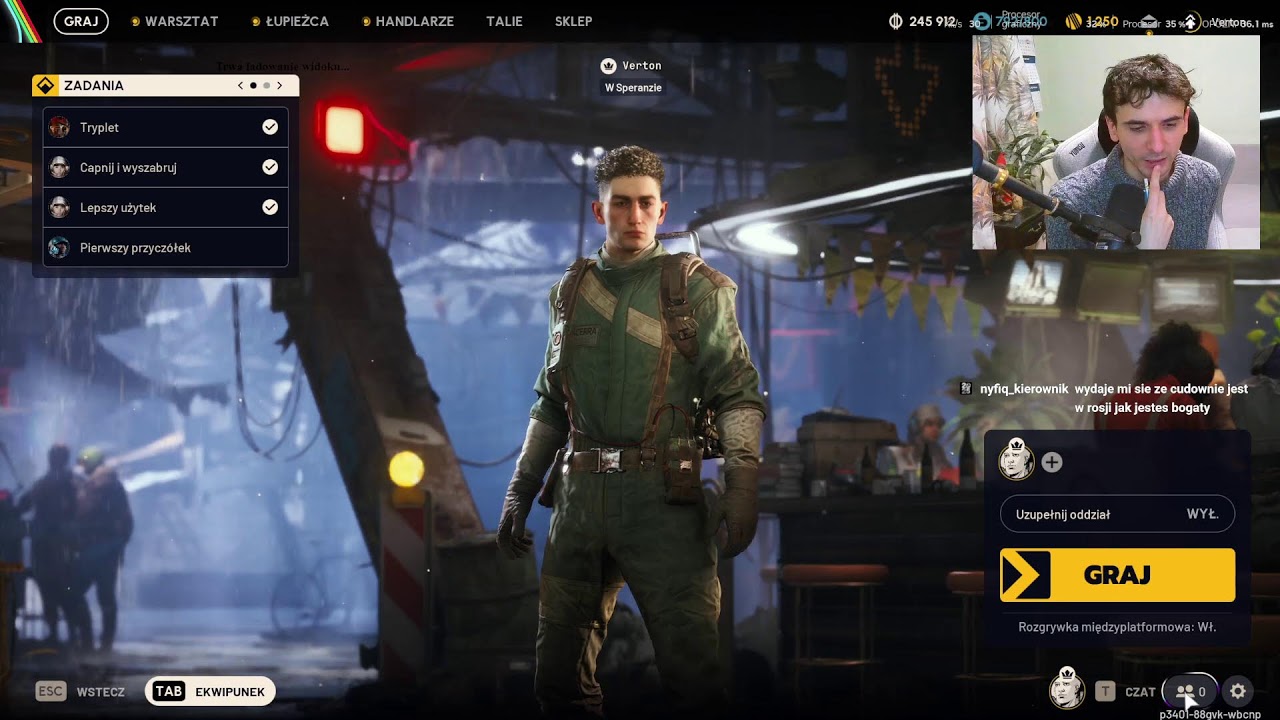Click the yellow 1 250 currency icon
1280x720 pixels.
(x=1074, y=21)
